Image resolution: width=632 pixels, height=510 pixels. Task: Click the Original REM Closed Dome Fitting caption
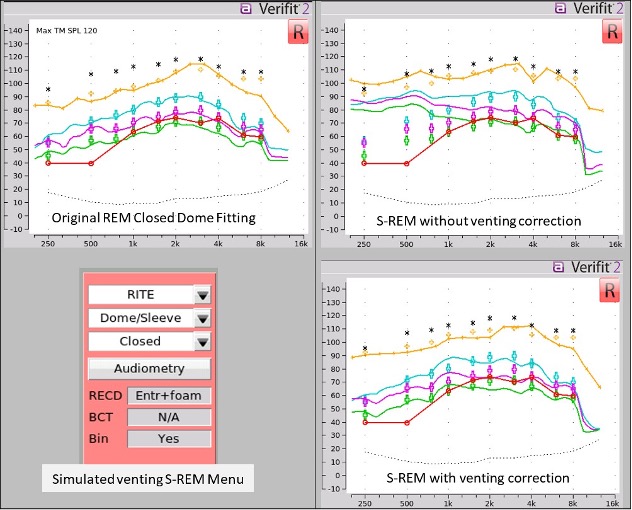[154, 218]
